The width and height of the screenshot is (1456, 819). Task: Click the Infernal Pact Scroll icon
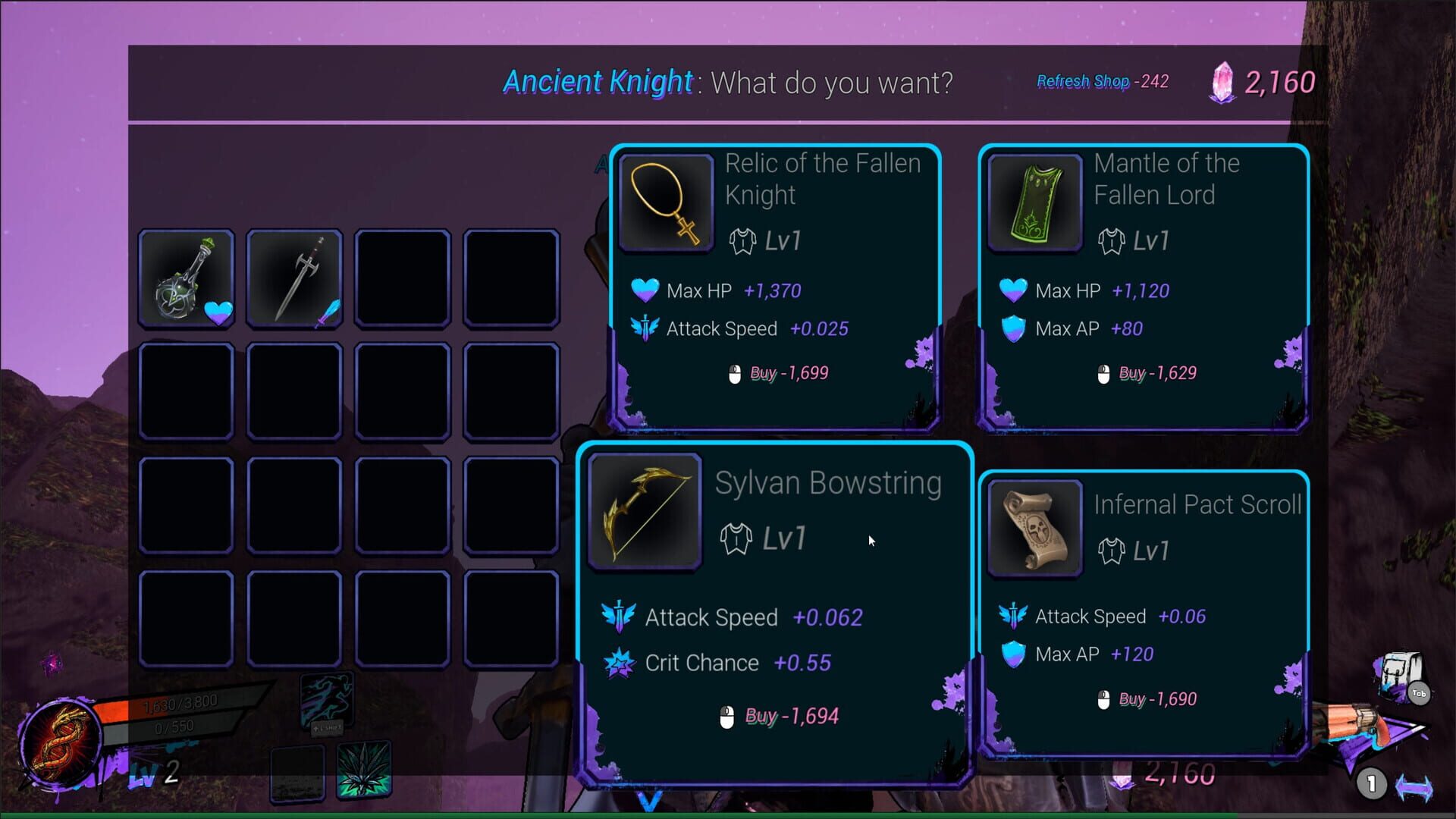(1035, 529)
